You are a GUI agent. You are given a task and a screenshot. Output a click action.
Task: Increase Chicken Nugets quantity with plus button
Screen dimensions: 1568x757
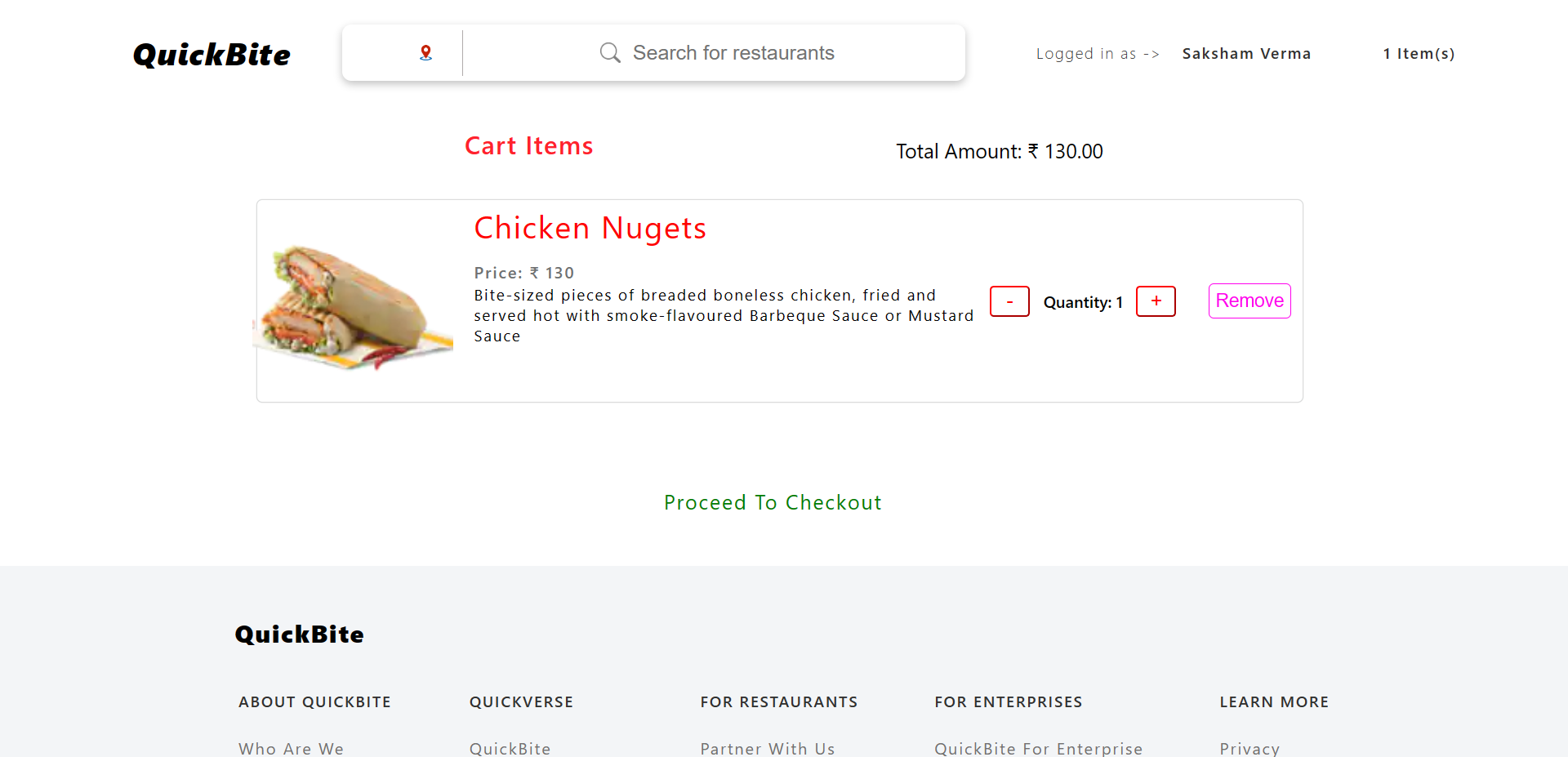coord(1155,301)
